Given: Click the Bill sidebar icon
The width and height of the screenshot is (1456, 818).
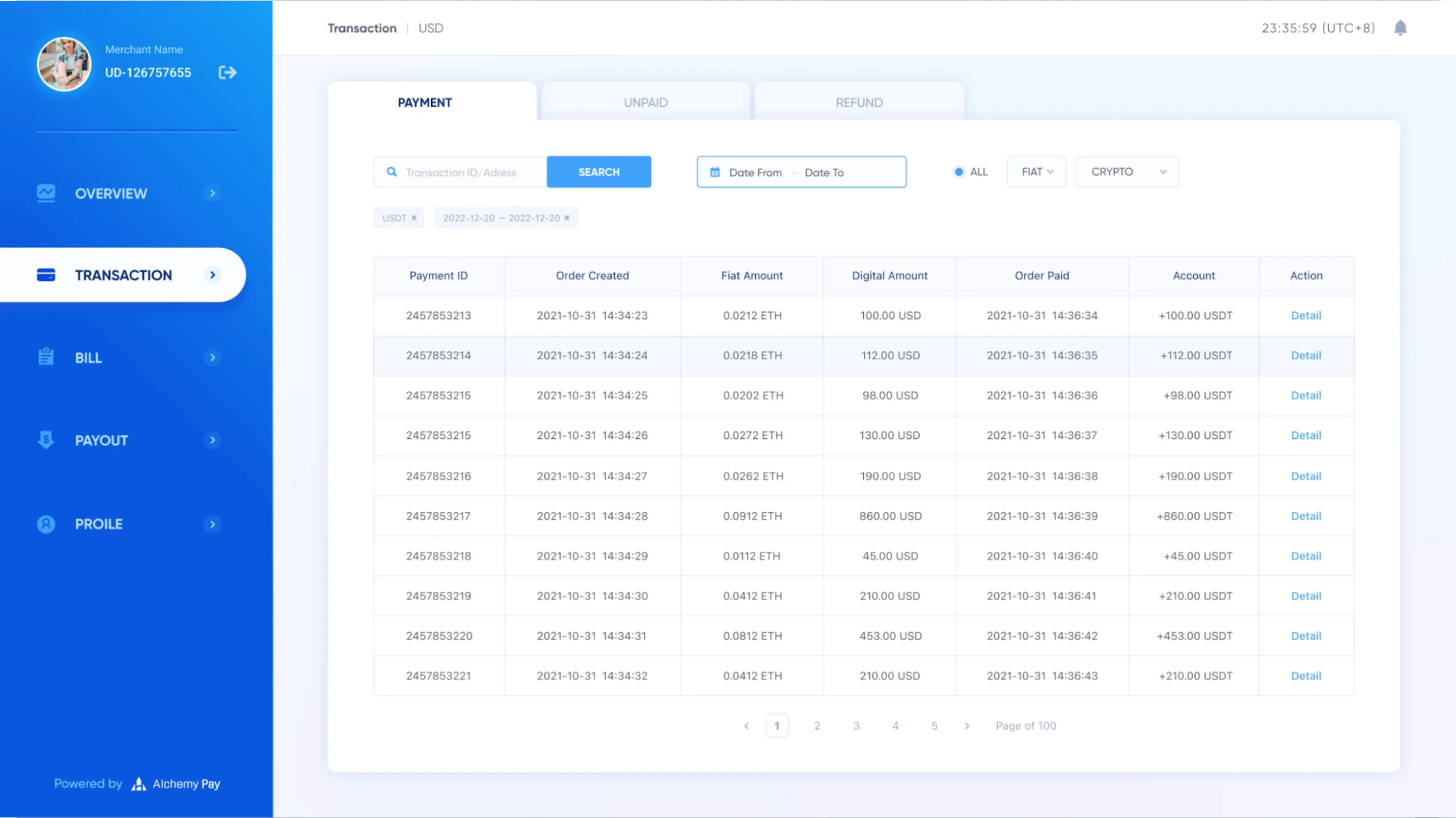Looking at the screenshot, I should click(47, 357).
